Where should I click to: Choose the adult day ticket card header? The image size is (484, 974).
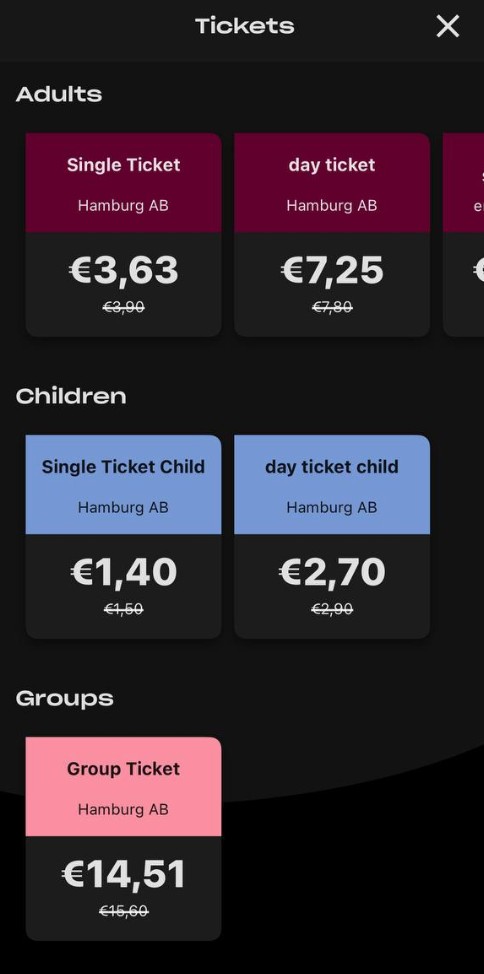point(332,183)
